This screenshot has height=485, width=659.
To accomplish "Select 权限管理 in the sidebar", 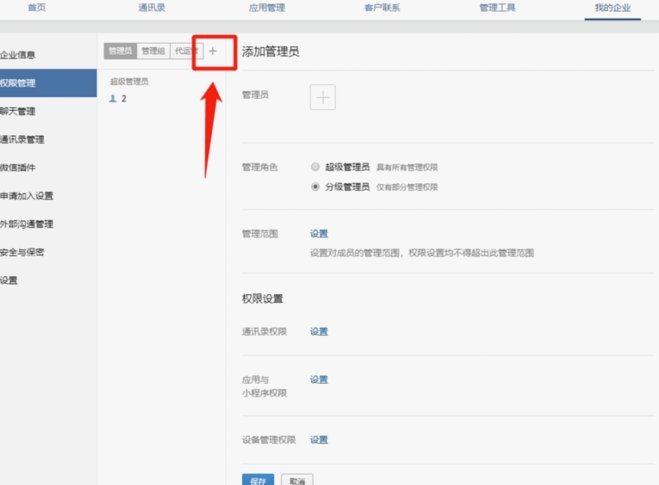I will click(x=48, y=83).
